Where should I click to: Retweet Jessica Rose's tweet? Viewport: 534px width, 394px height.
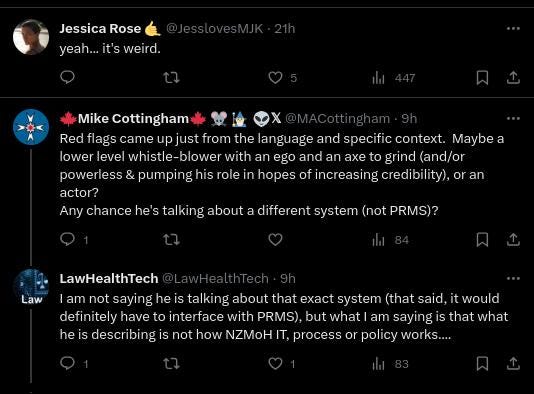(171, 78)
